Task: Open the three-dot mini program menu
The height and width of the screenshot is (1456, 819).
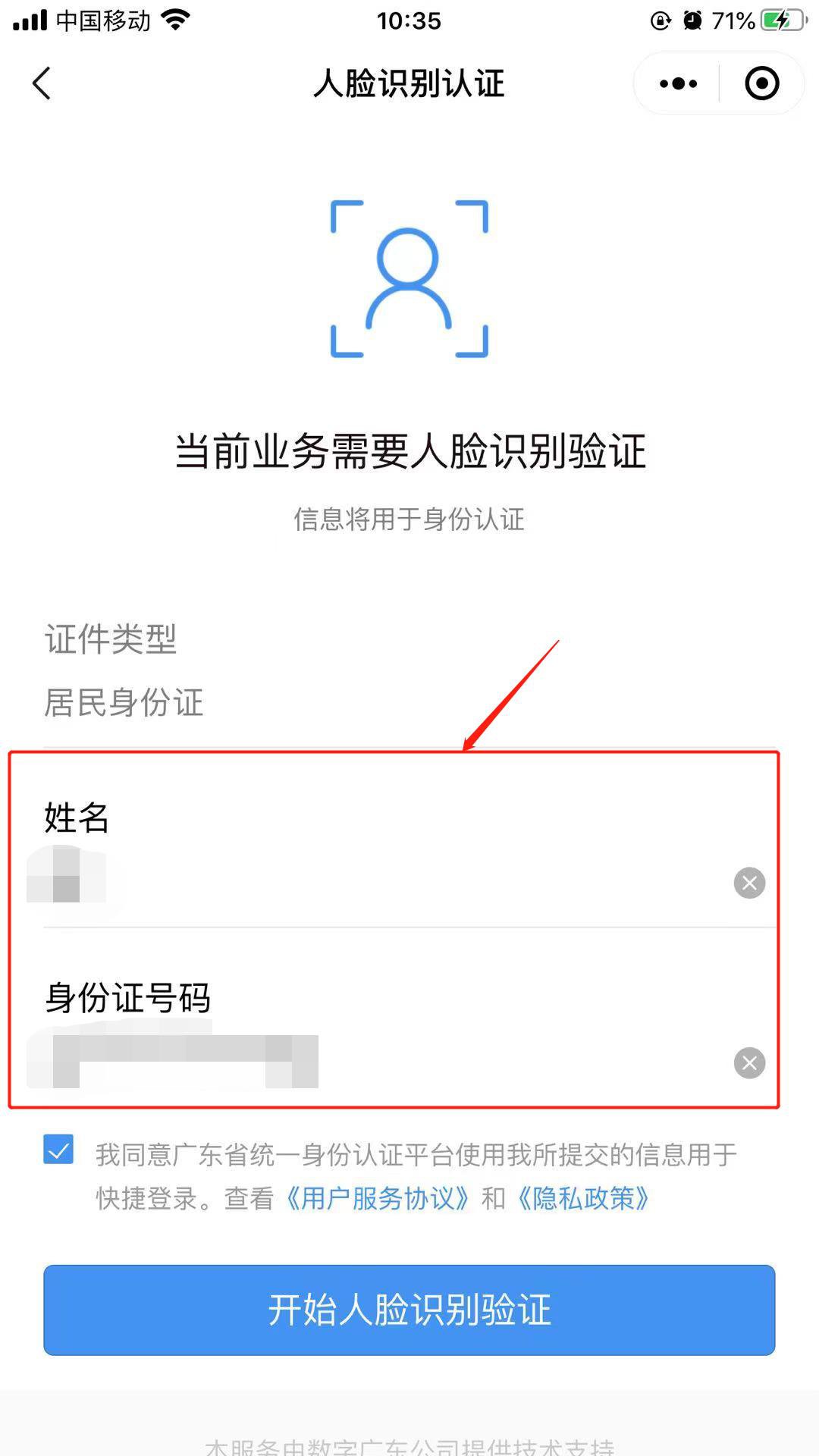Action: tap(678, 83)
